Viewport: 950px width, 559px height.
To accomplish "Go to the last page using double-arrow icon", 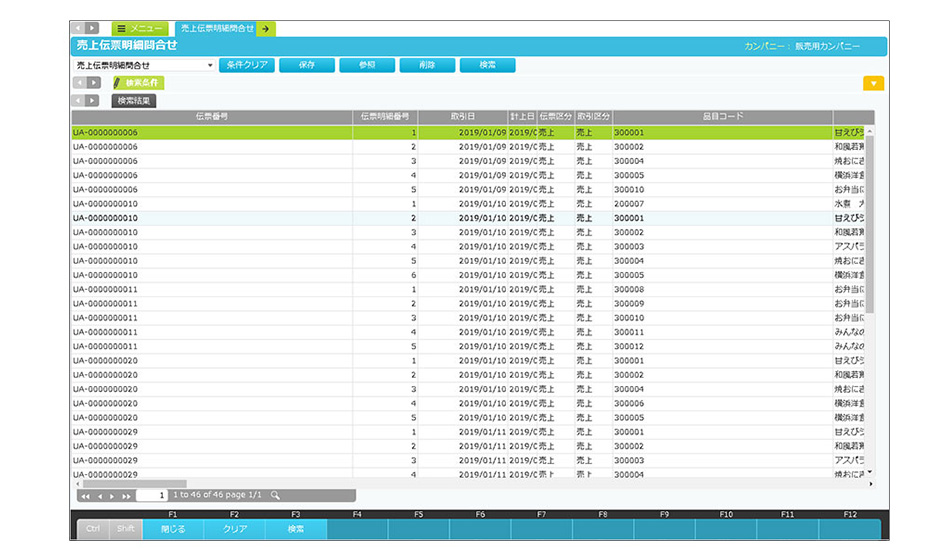I will pyautogui.click(x=126, y=495).
